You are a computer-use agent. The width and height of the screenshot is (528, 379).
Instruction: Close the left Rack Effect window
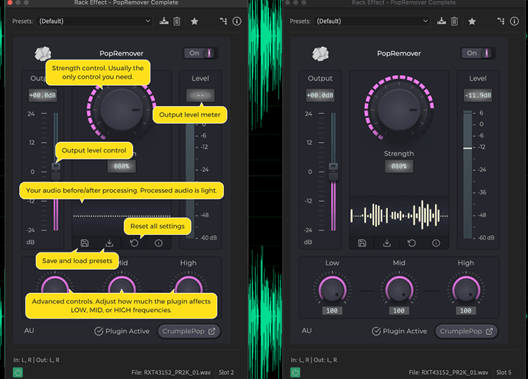point(10,2)
